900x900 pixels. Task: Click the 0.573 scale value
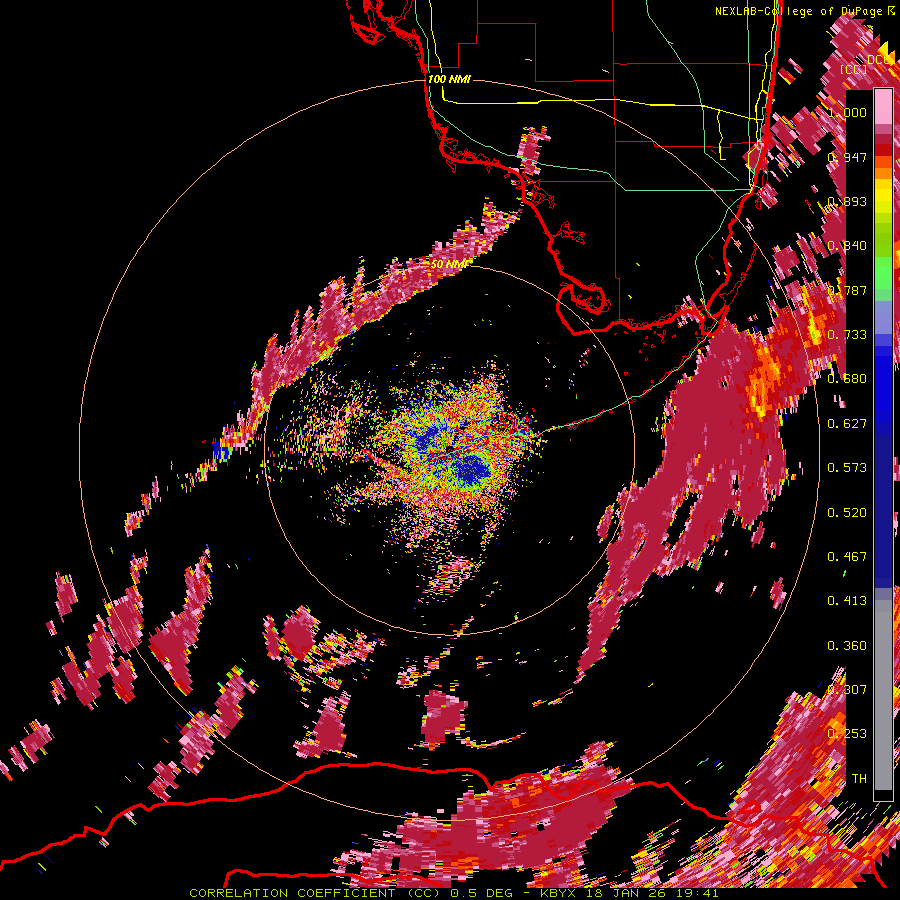pyautogui.click(x=847, y=468)
